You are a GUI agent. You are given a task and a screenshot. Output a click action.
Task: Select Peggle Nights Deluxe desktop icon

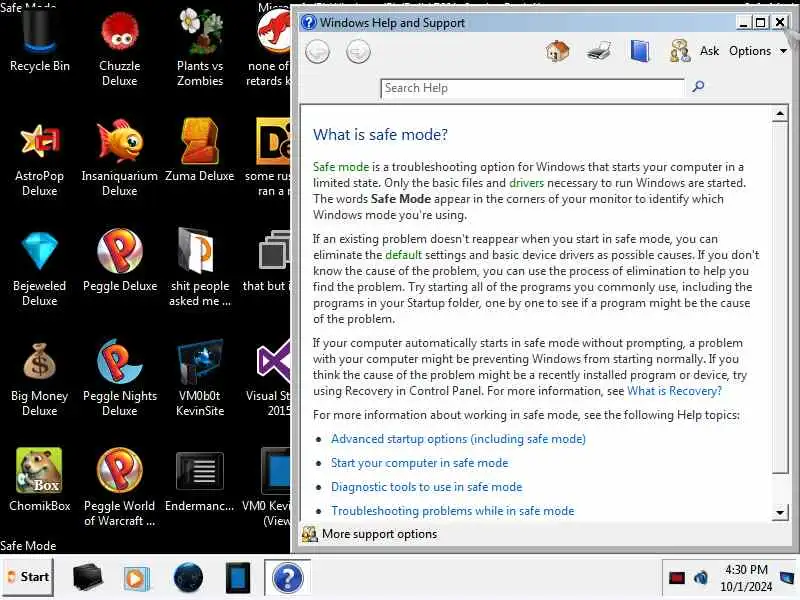pos(120,379)
